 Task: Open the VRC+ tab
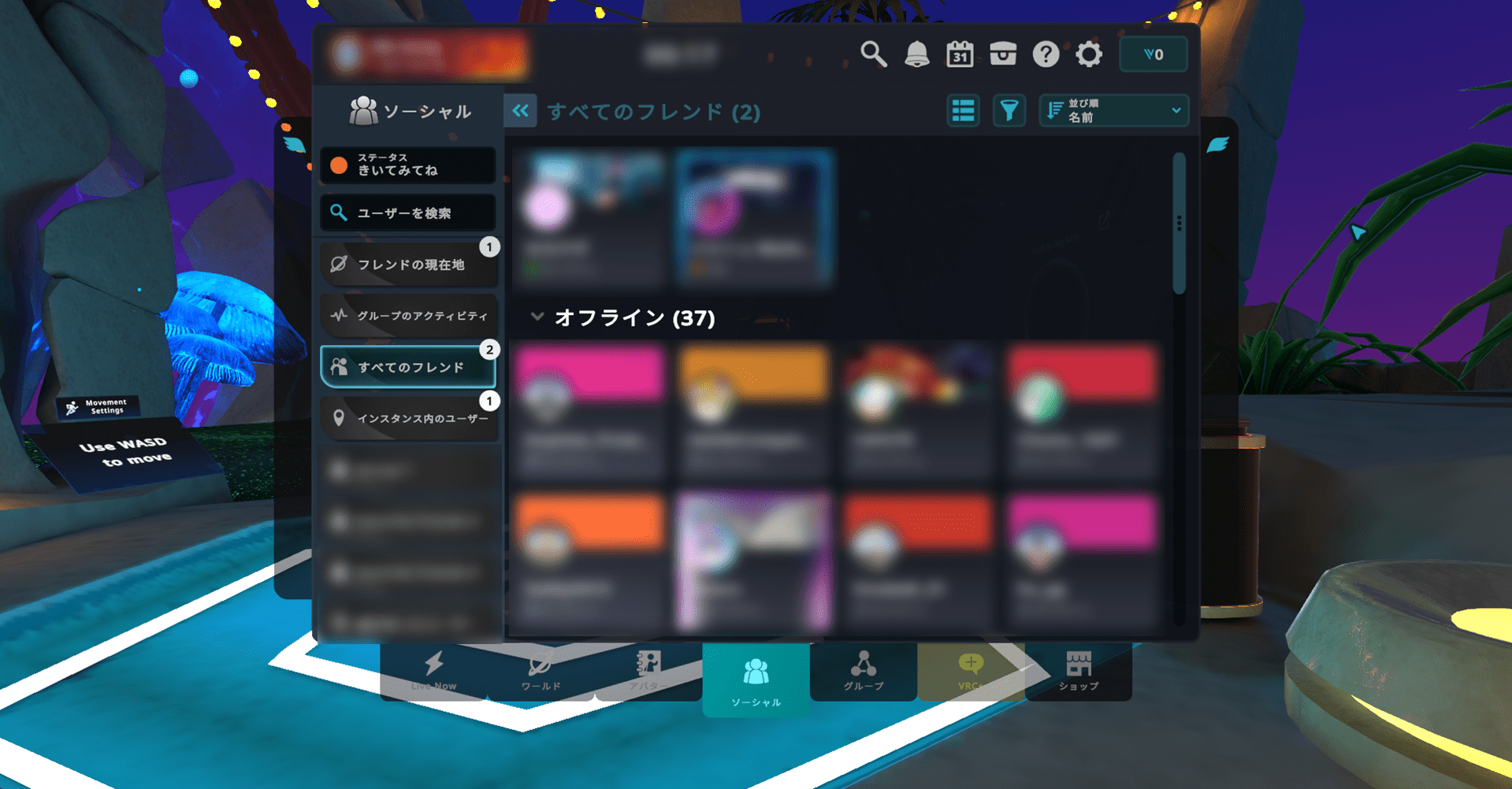[971, 672]
